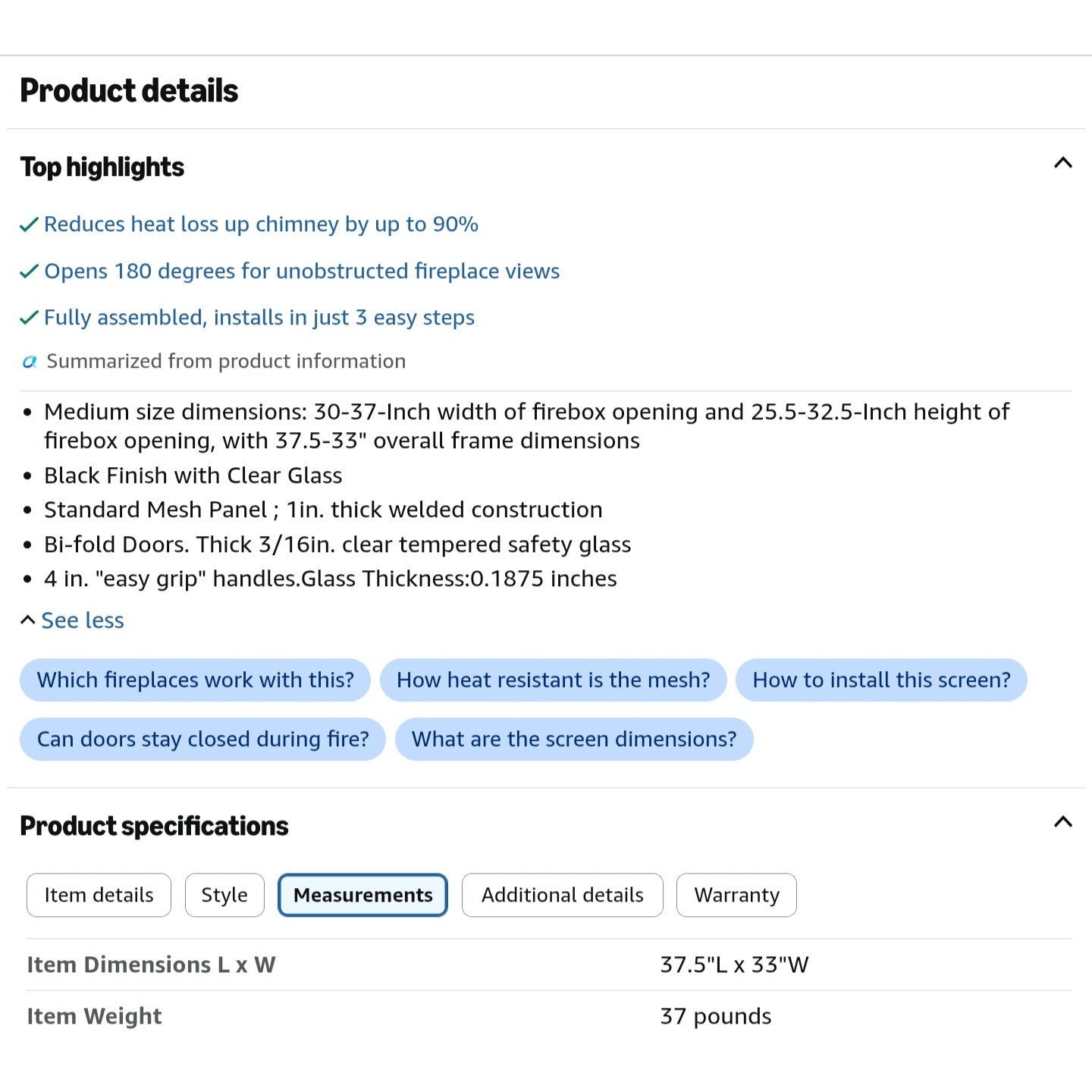1092x1092 pixels.
Task: Collapse the Top highlights section chevron
Action: pyautogui.click(x=1063, y=163)
